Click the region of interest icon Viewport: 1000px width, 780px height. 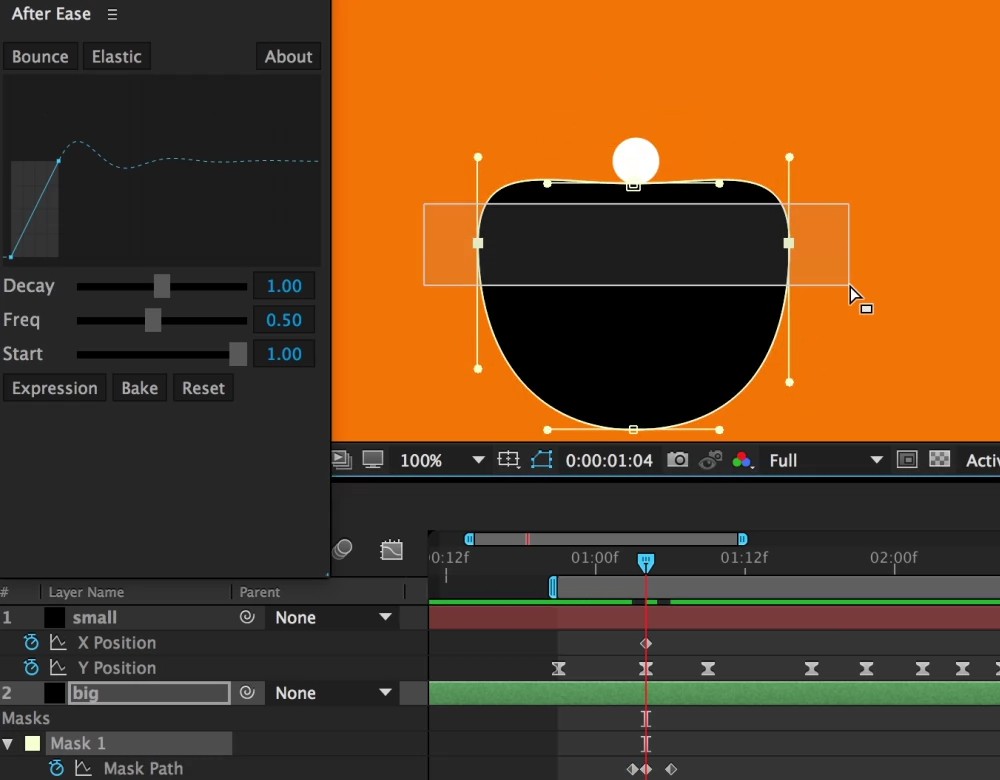508,459
